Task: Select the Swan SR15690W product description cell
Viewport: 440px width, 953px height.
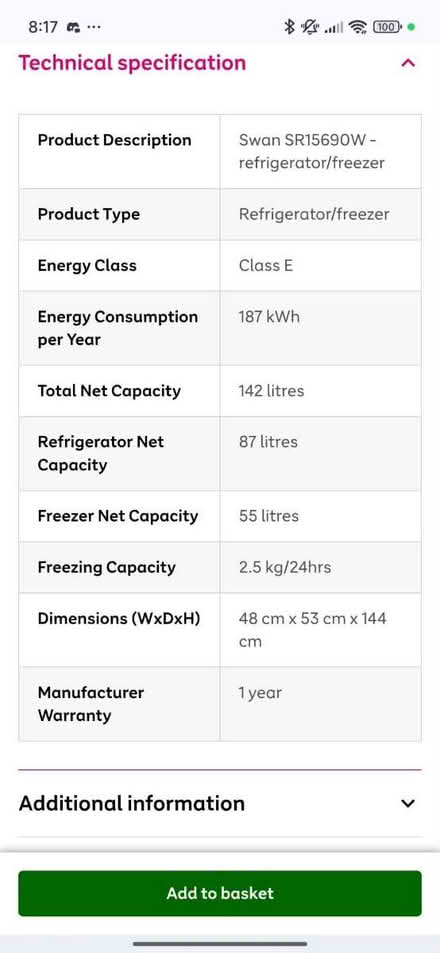Action: [321, 151]
